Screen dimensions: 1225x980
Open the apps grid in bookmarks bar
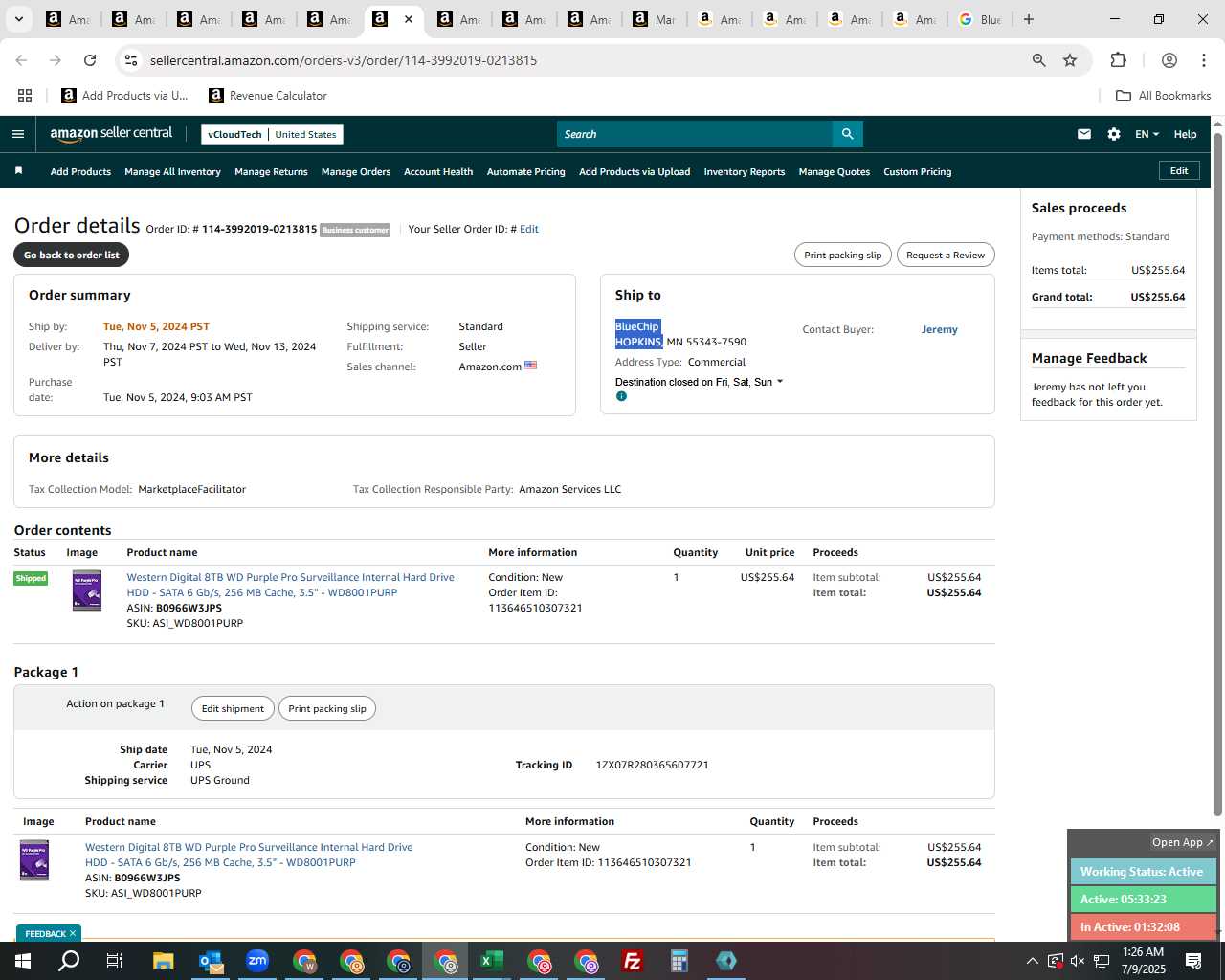[x=25, y=96]
